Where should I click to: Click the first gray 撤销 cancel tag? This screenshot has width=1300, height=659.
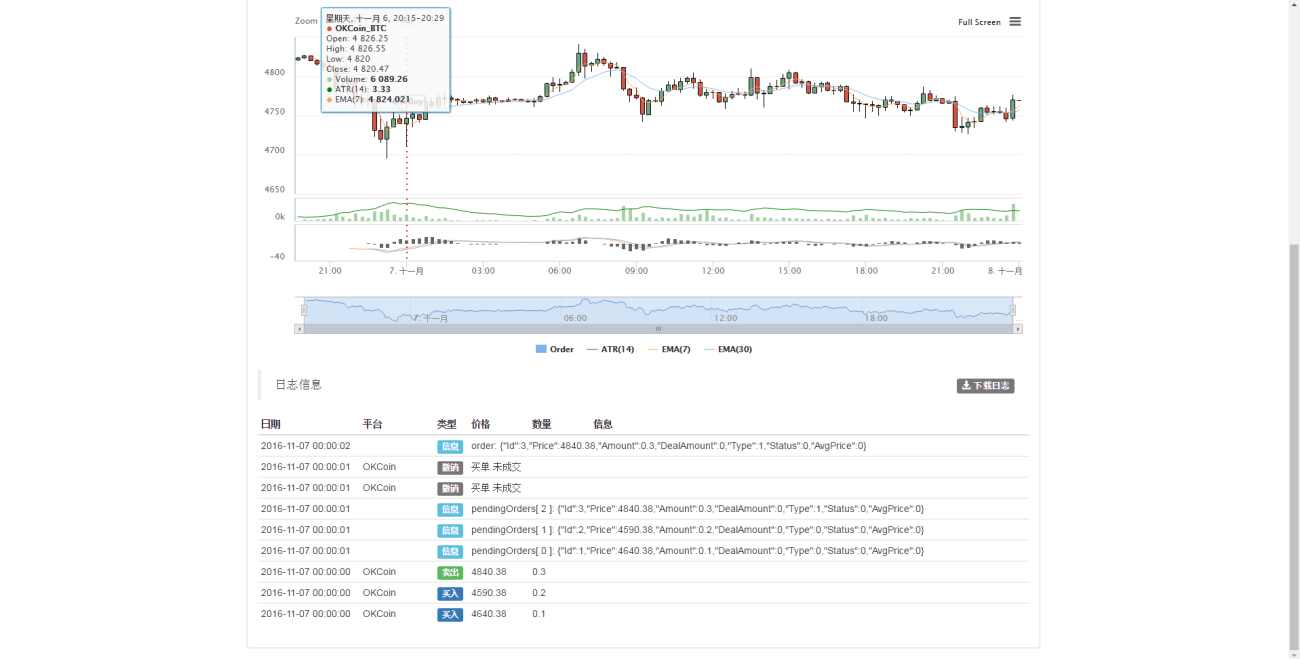click(x=450, y=467)
